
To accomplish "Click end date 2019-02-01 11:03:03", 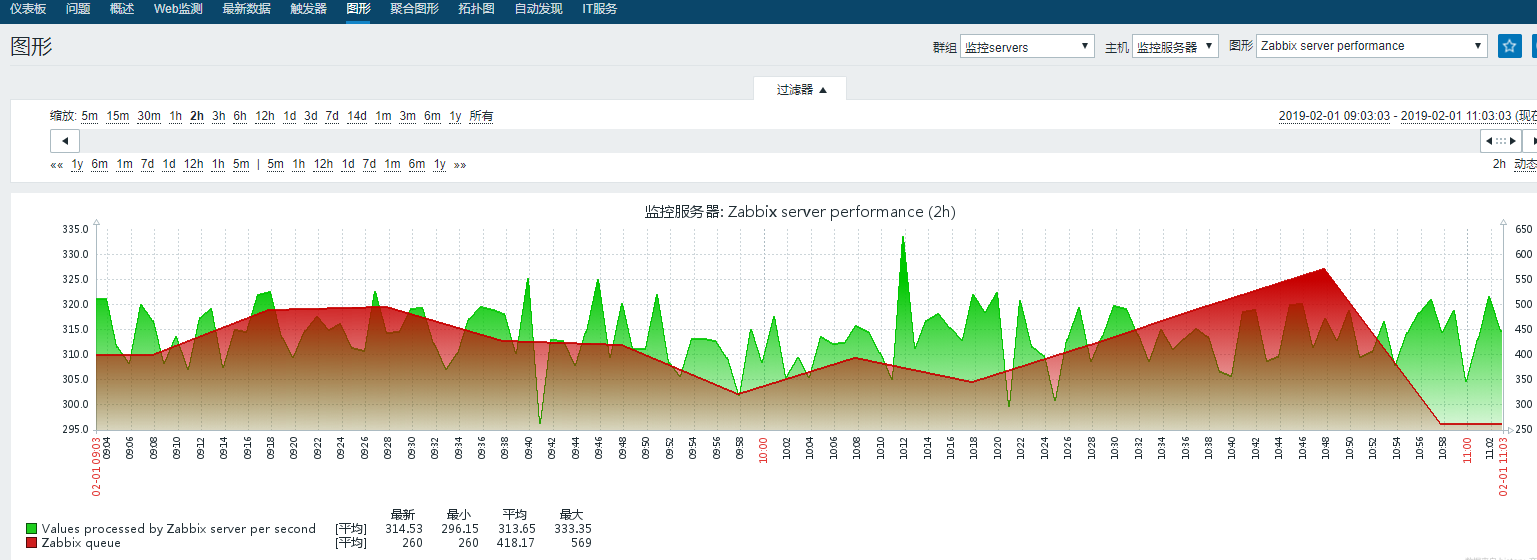I will point(1457,116).
